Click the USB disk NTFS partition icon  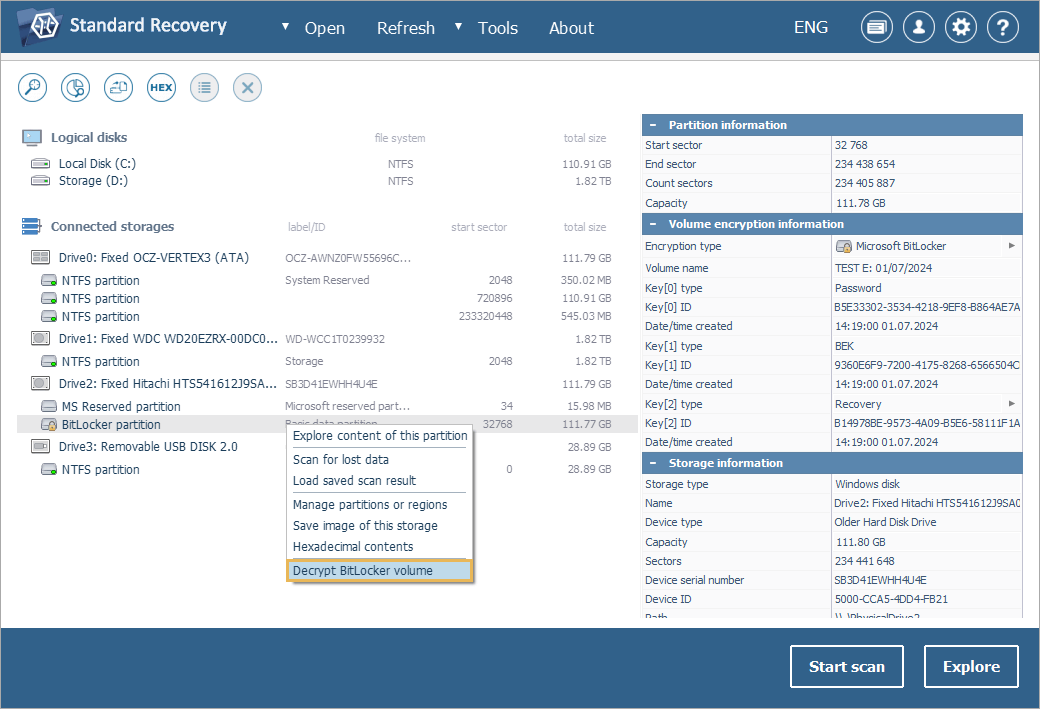(x=49, y=470)
